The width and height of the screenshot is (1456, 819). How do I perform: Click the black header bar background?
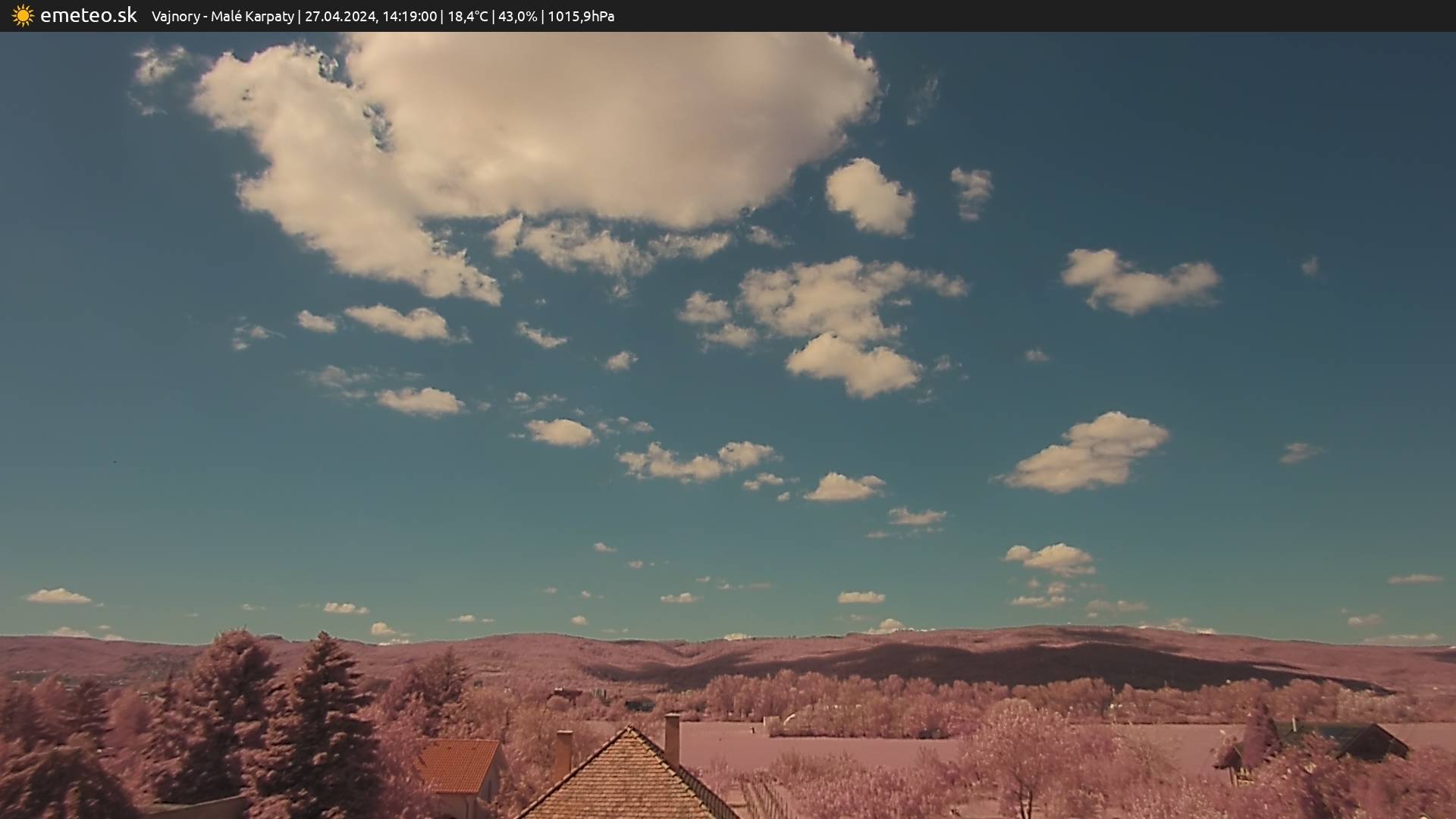[x=1062, y=16]
